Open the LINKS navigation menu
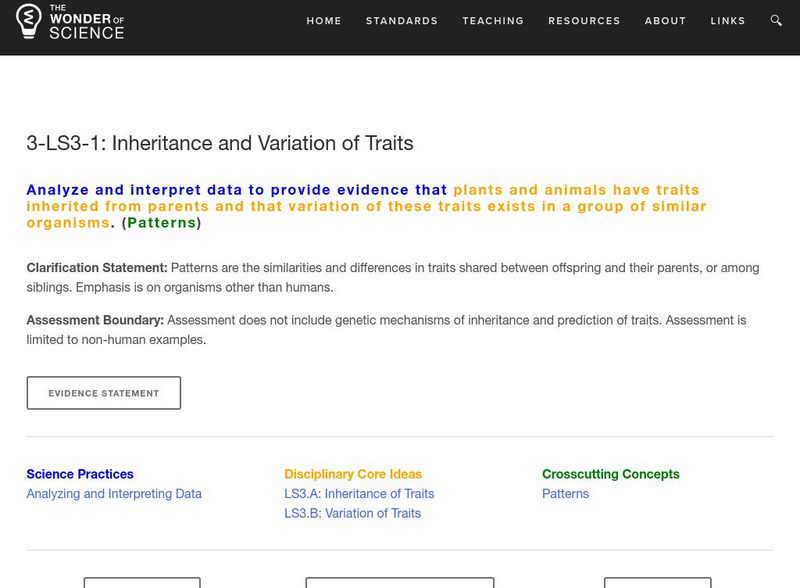Viewport: 800px width, 588px height. point(729,20)
